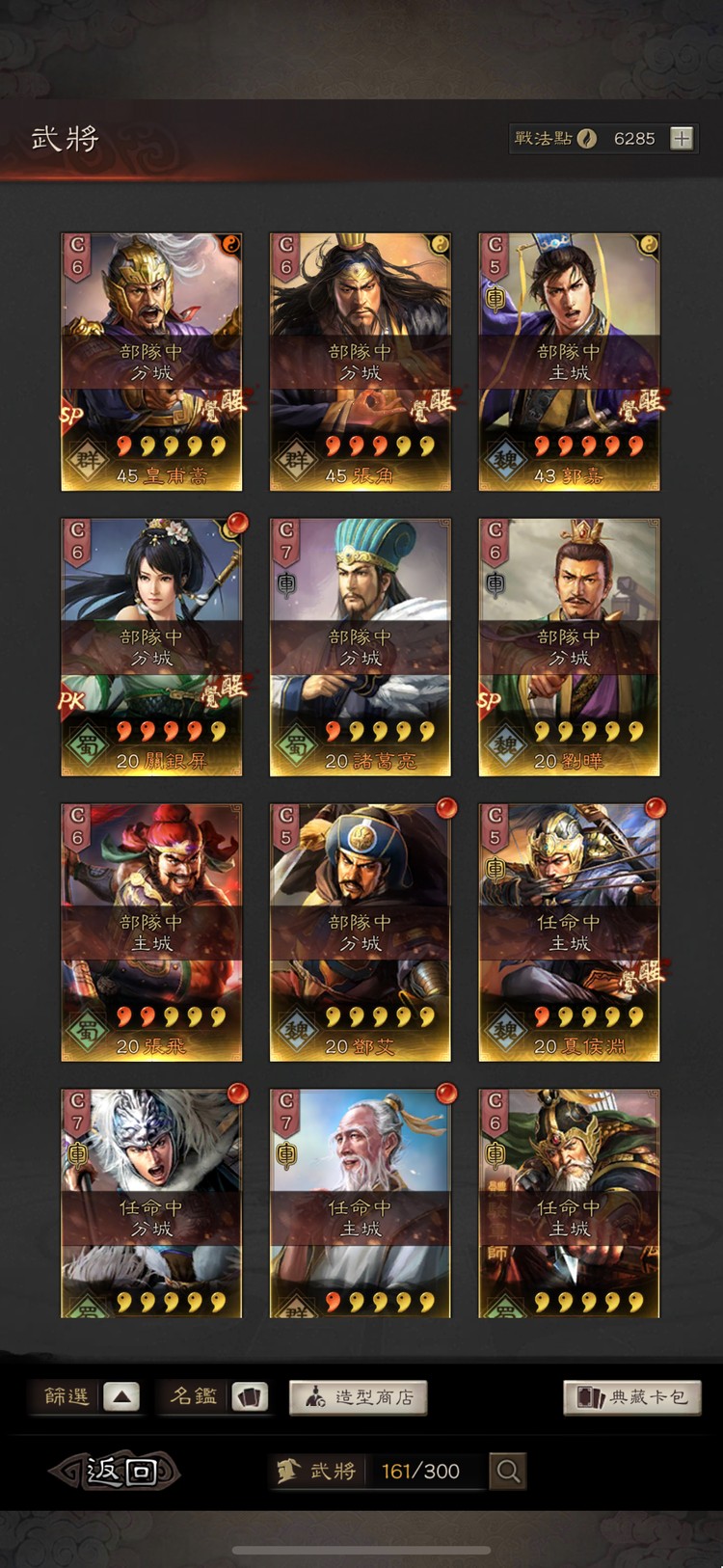Open the 關銀屏 general card

[151, 647]
